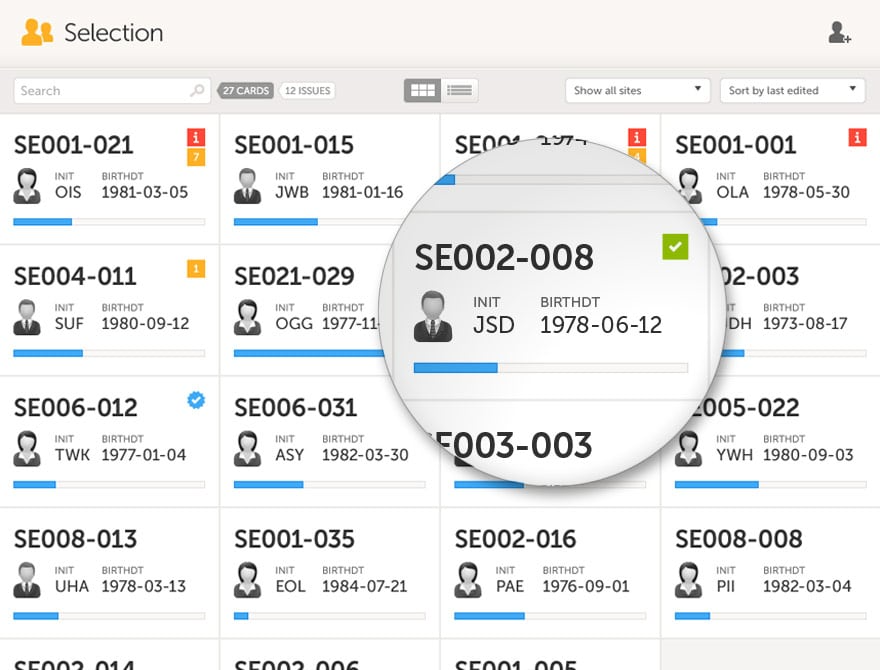
Task: Click birthdate 1977-01-04
Action: tap(144, 455)
